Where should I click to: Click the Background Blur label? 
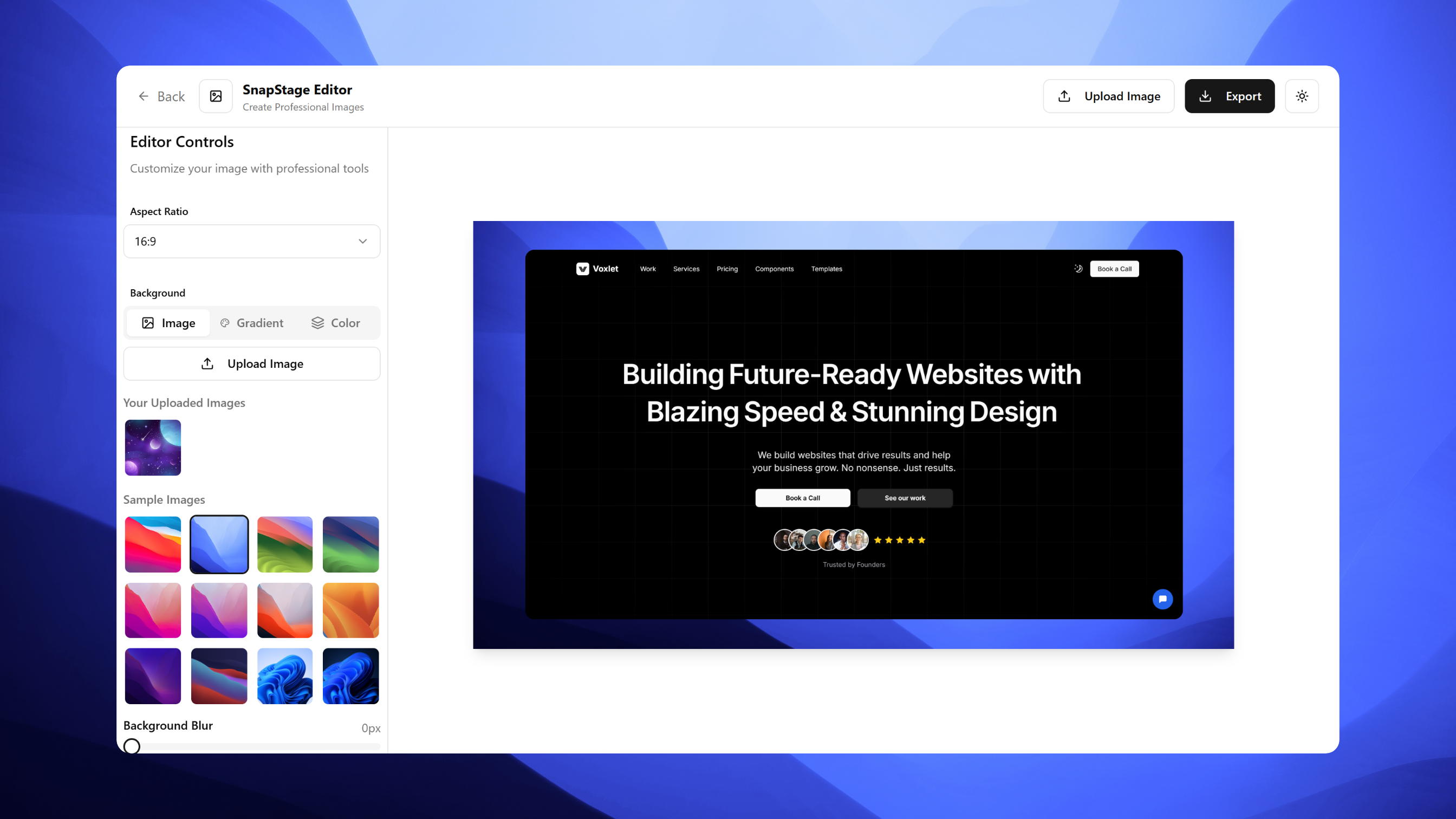click(x=168, y=726)
